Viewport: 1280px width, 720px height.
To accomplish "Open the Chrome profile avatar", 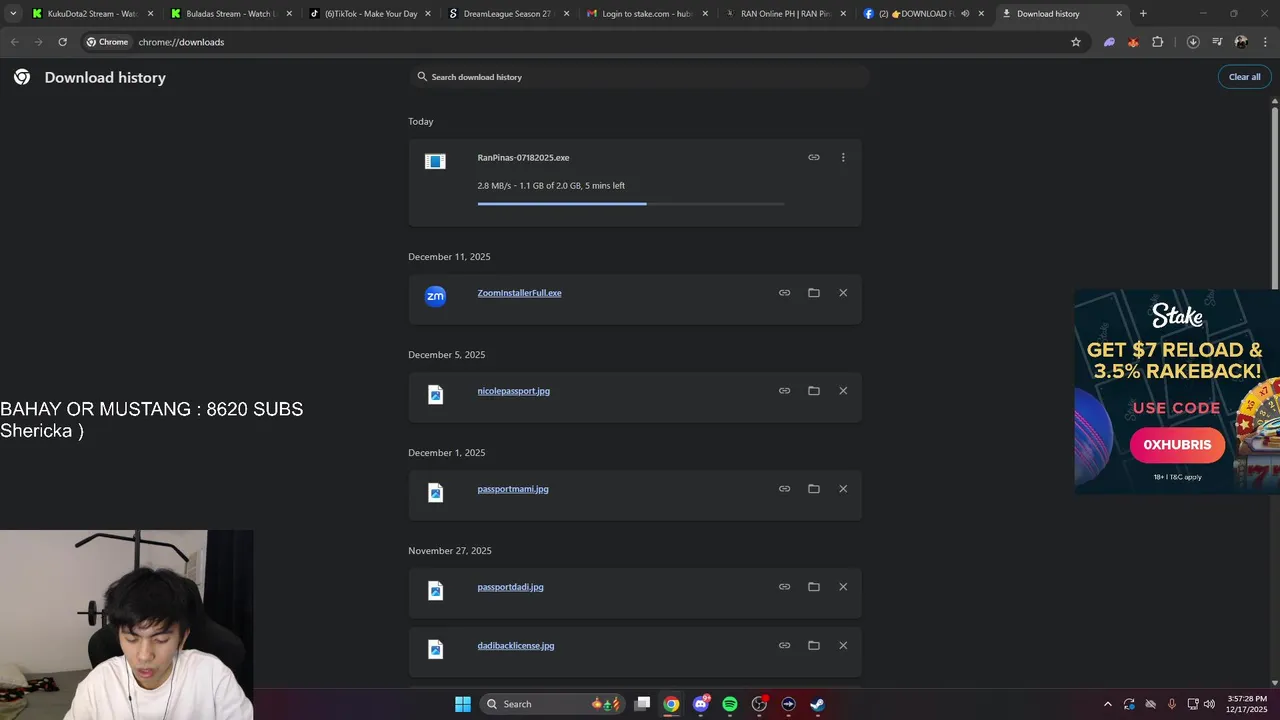I will (x=1241, y=42).
